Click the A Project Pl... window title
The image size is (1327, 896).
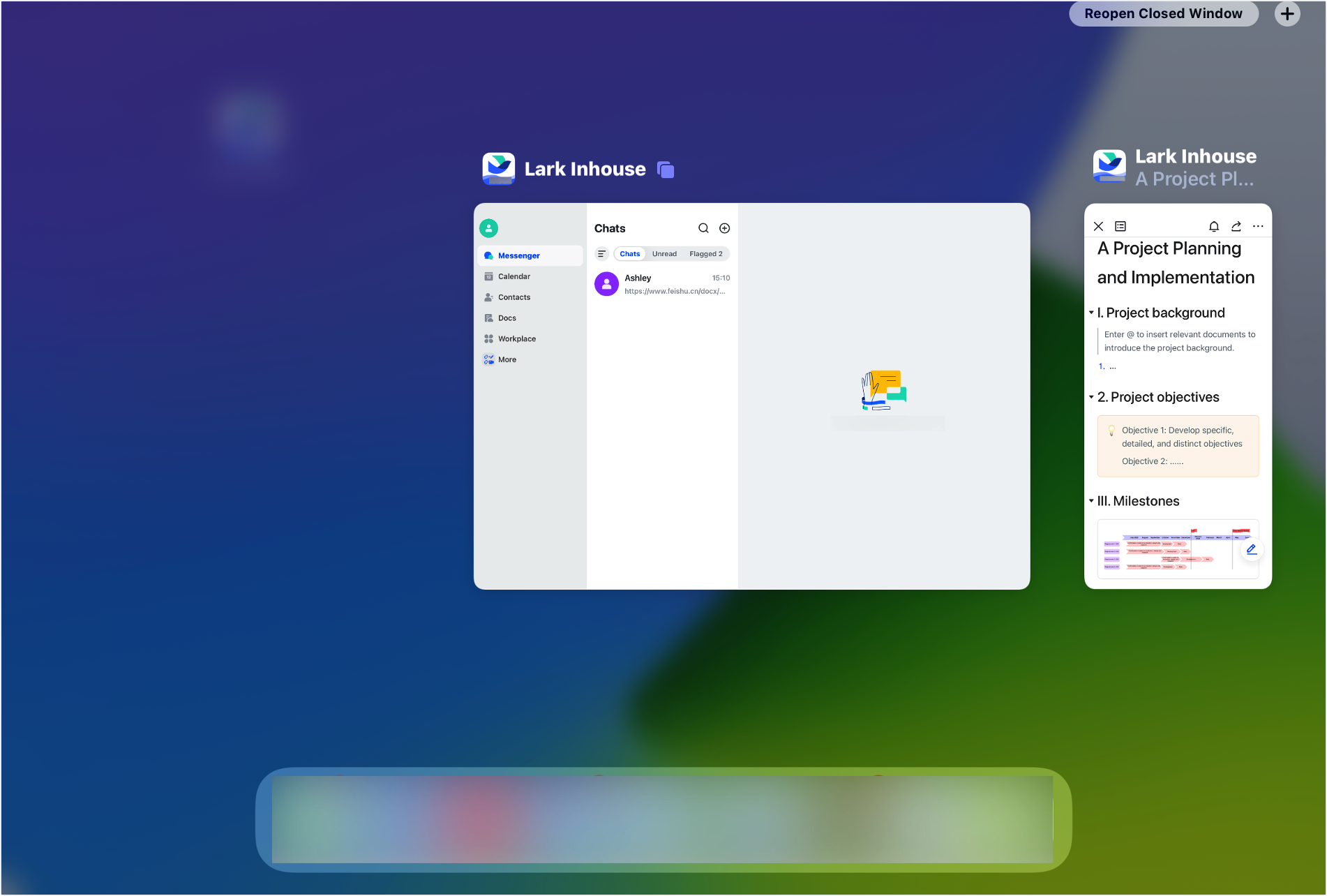[x=1194, y=179]
